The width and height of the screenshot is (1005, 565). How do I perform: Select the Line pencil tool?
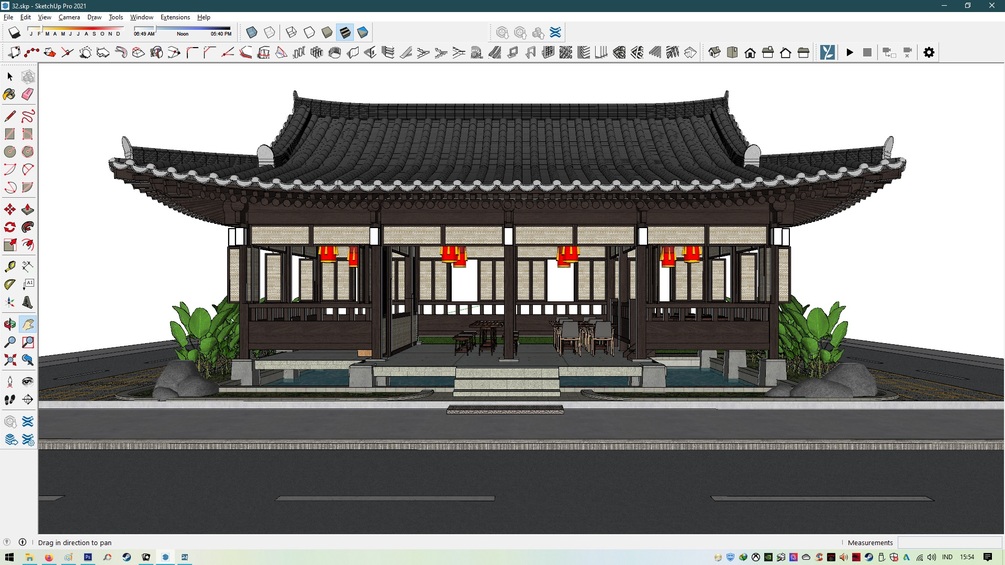coord(10,116)
